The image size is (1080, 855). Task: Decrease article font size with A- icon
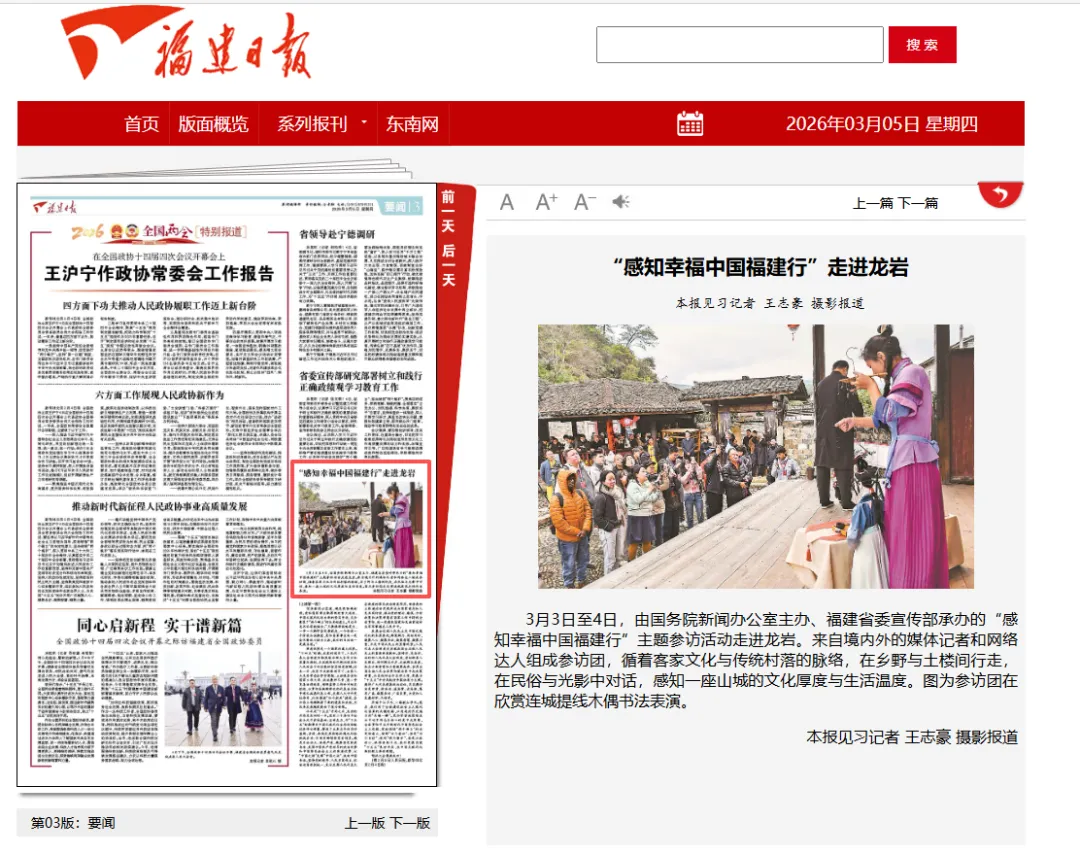(x=582, y=200)
